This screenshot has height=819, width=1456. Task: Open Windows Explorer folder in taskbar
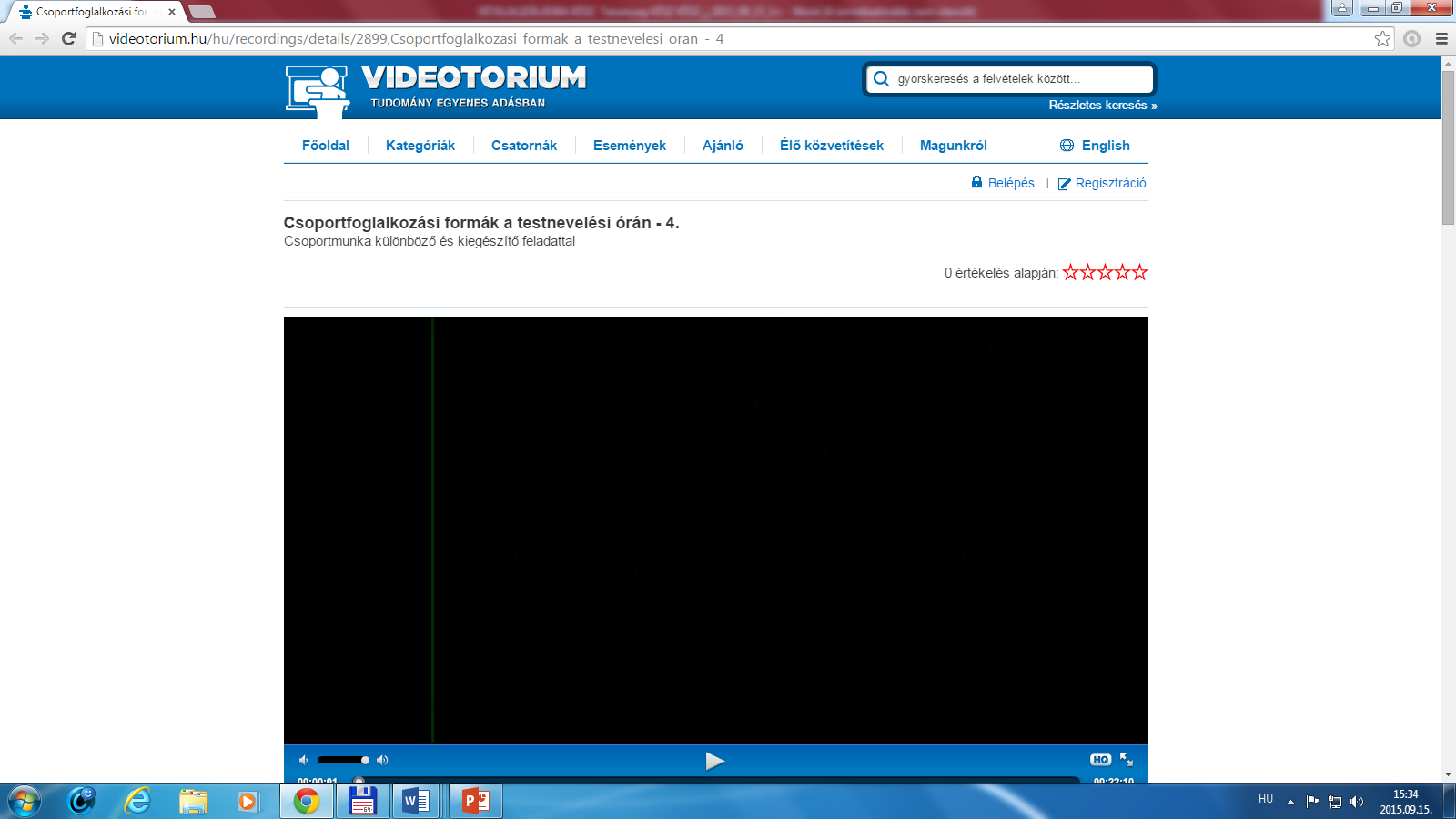(x=193, y=801)
